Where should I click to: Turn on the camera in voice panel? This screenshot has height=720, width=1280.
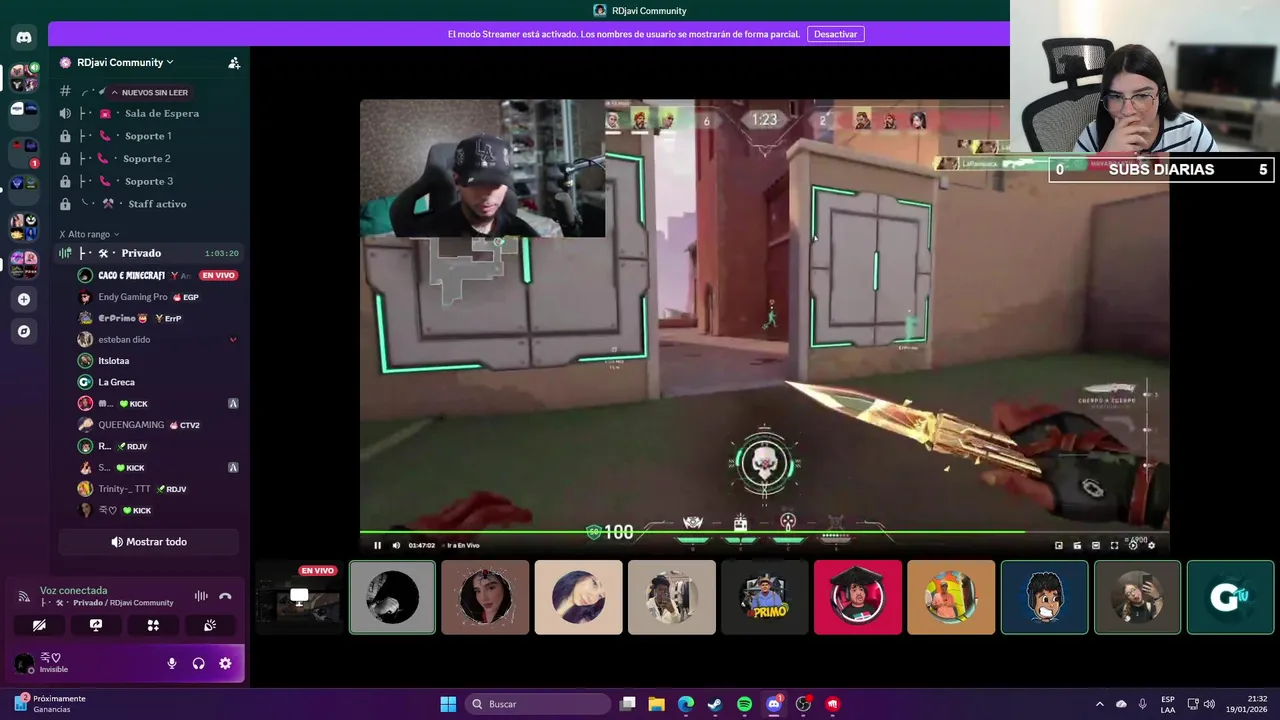point(39,625)
